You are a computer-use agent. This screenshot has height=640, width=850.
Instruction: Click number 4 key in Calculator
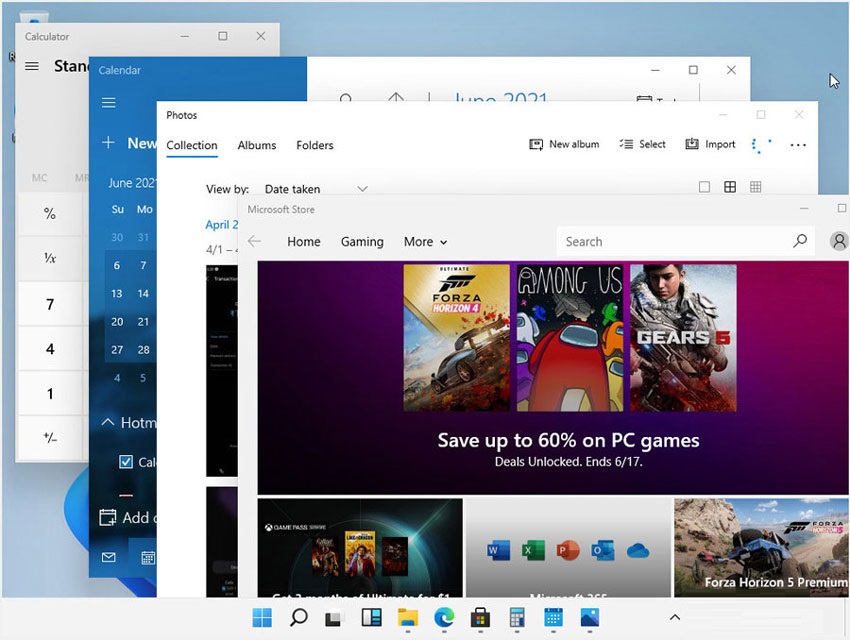pyautogui.click(x=50, y=348)
